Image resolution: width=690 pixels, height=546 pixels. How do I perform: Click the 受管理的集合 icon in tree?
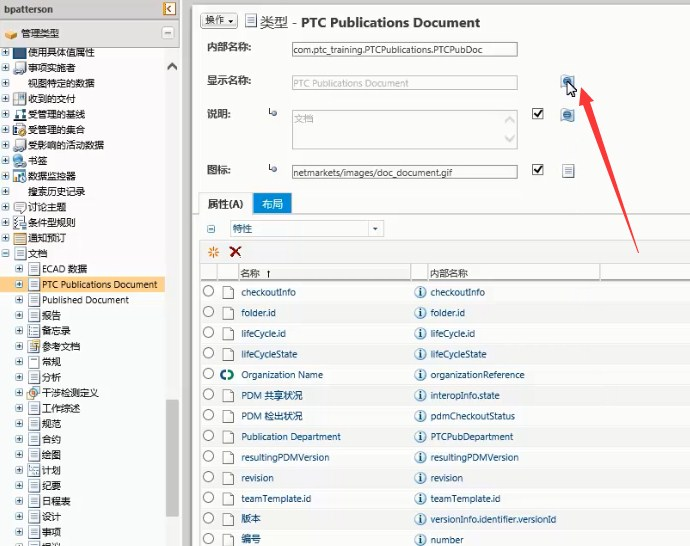(x=19, y=130)
